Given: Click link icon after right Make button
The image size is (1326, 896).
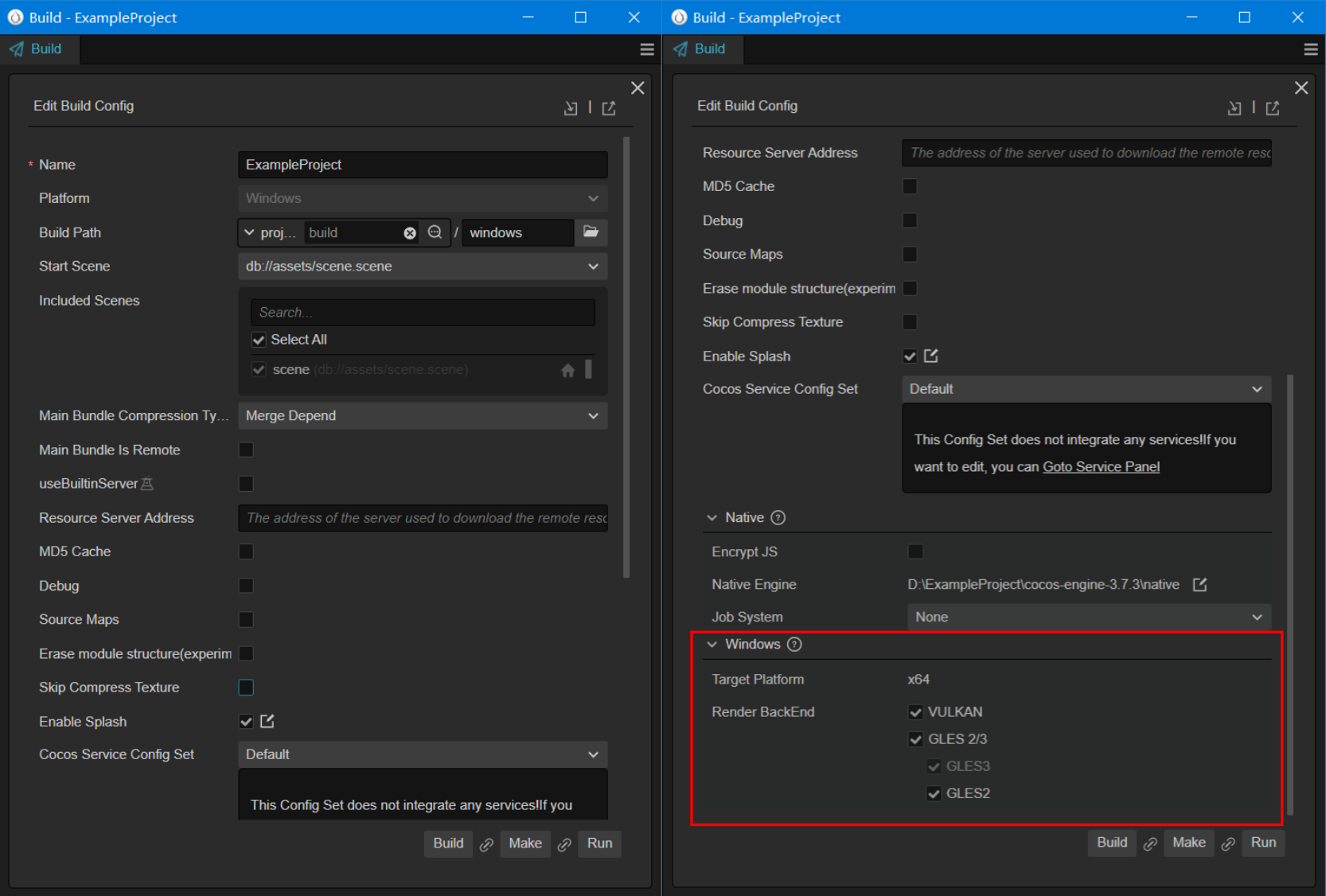Looking at the screenshot, I should [x=1228, y=843].
